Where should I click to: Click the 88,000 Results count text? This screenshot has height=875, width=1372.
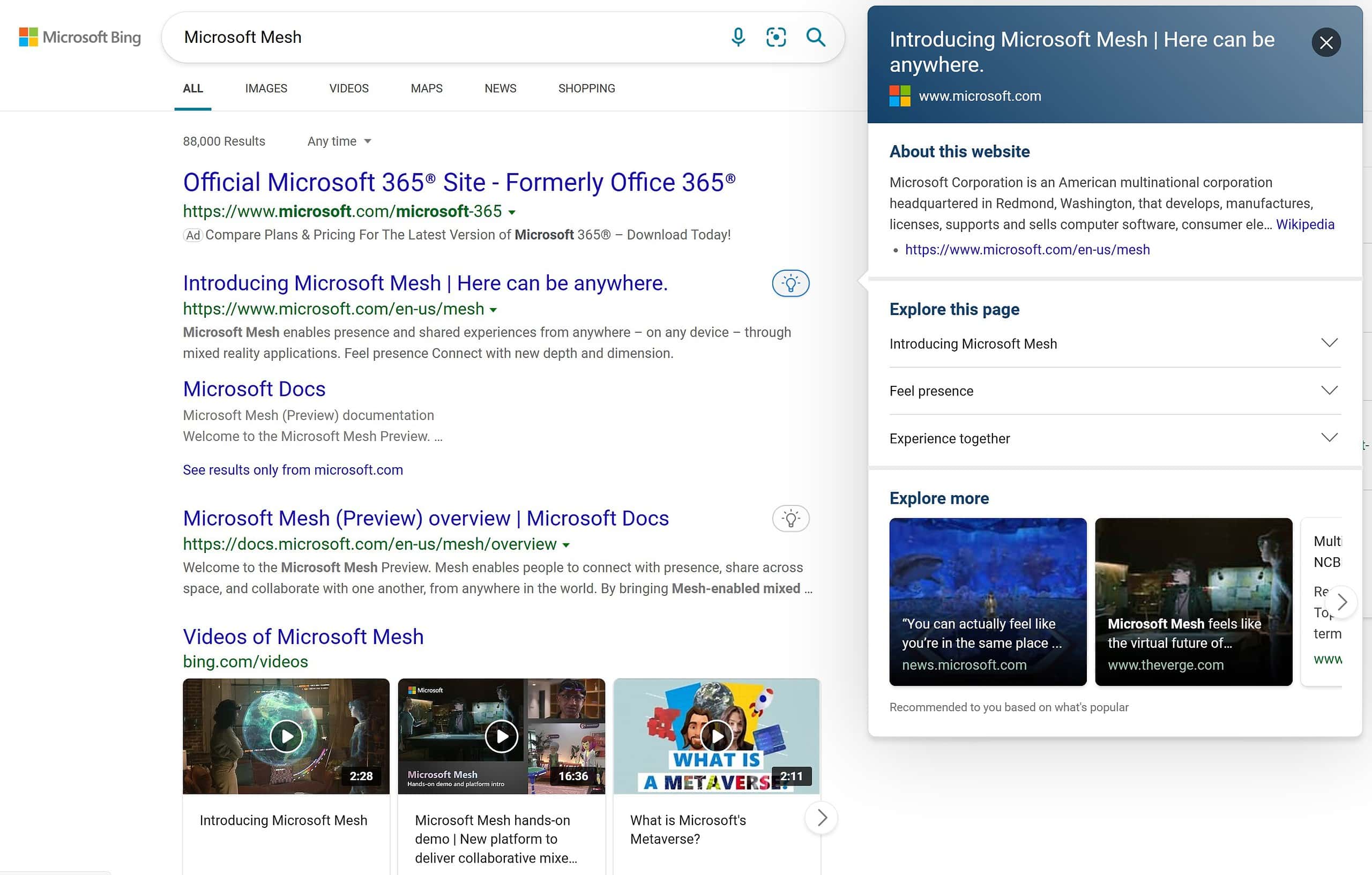click(x=224, y=141)
